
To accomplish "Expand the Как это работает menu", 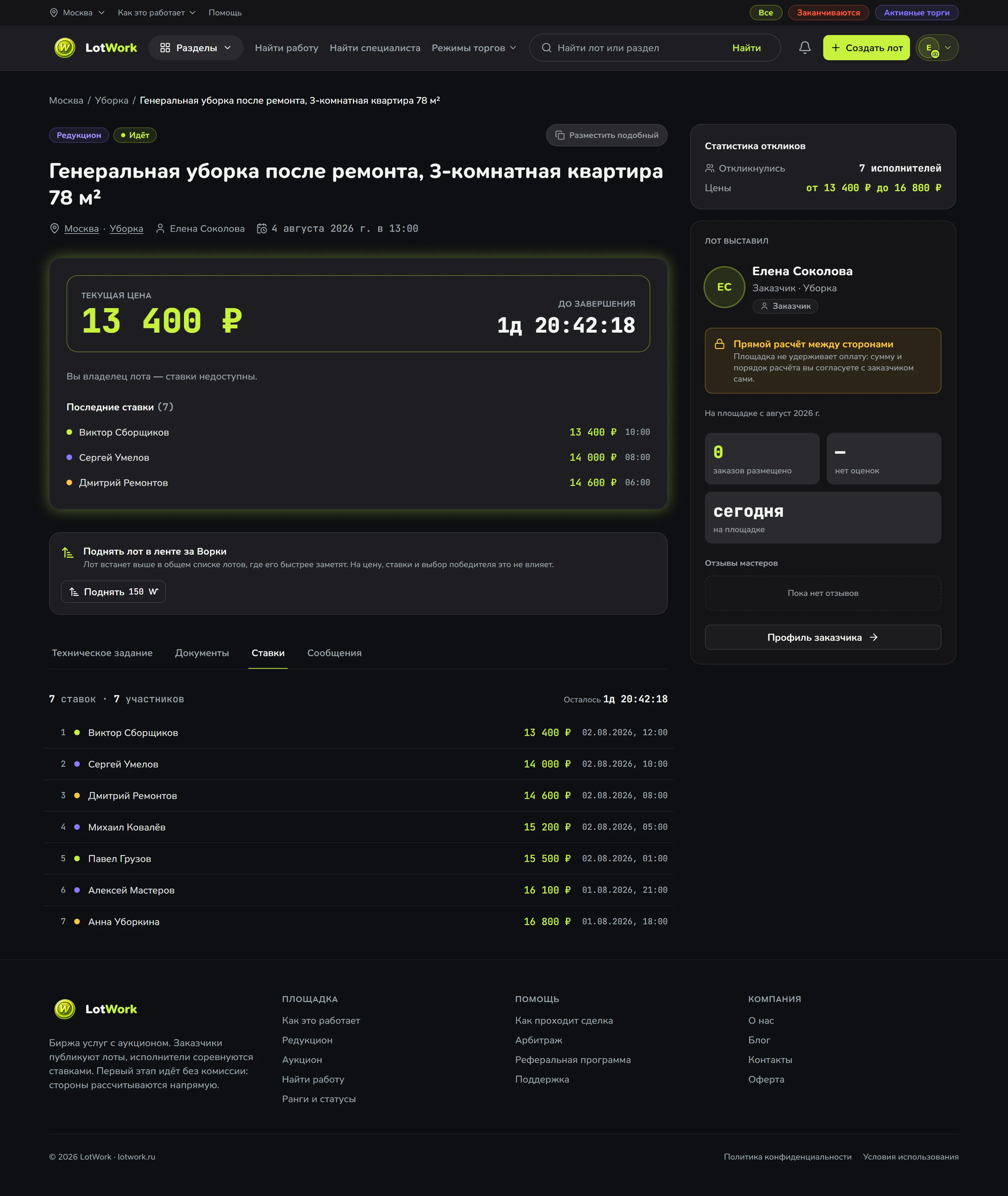I will click(156, 13).
